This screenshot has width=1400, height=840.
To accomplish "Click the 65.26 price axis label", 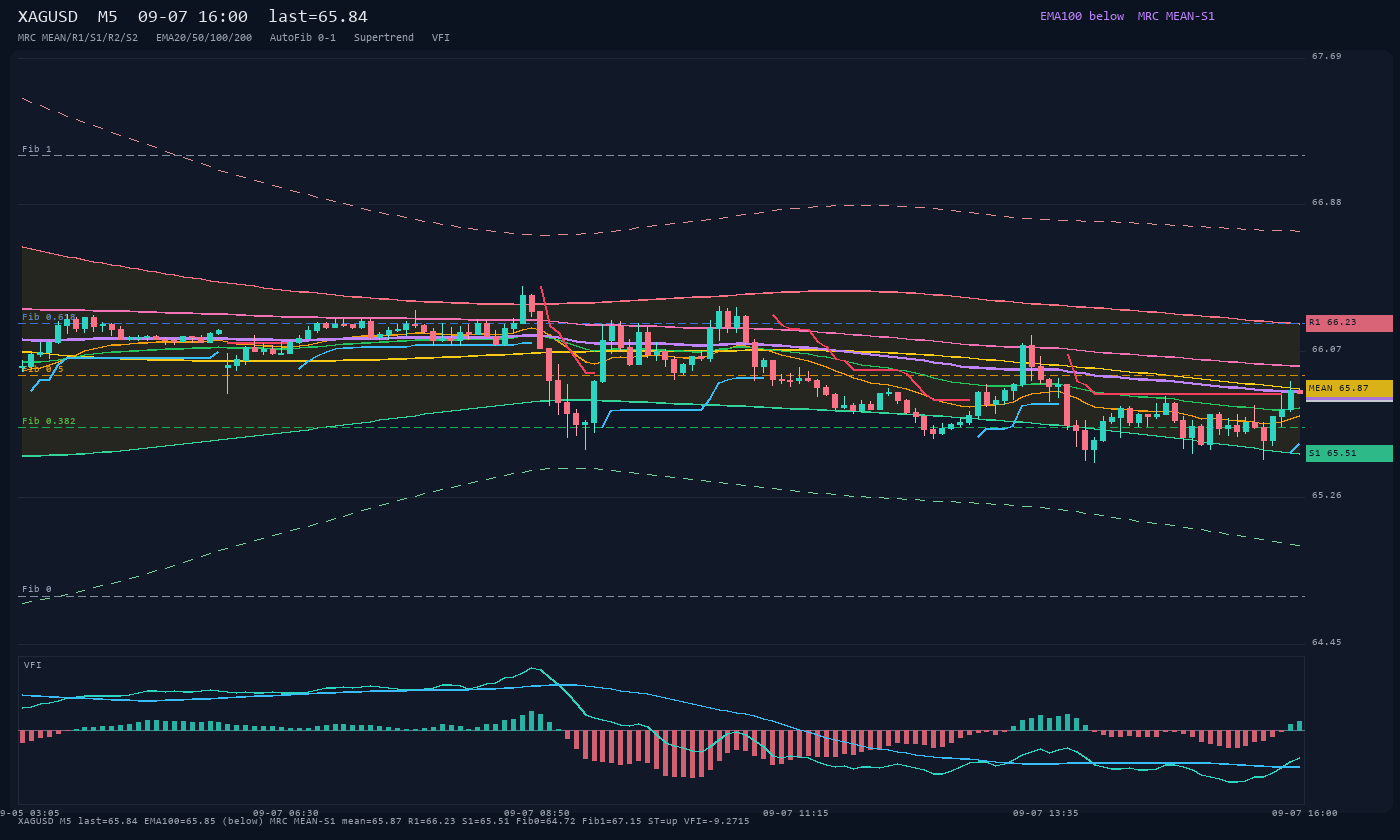I will [1327, 495].
